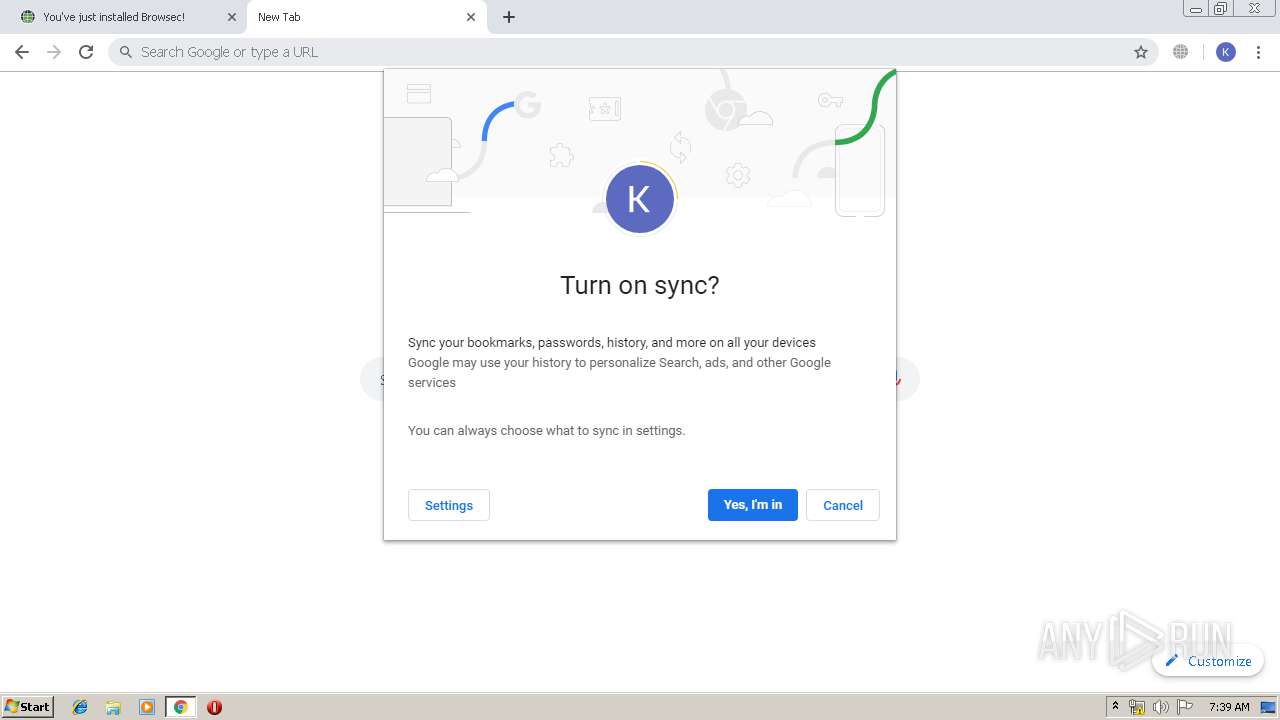Launch Internet Explorer from taskbar
1280x720 pixels.
81,707
